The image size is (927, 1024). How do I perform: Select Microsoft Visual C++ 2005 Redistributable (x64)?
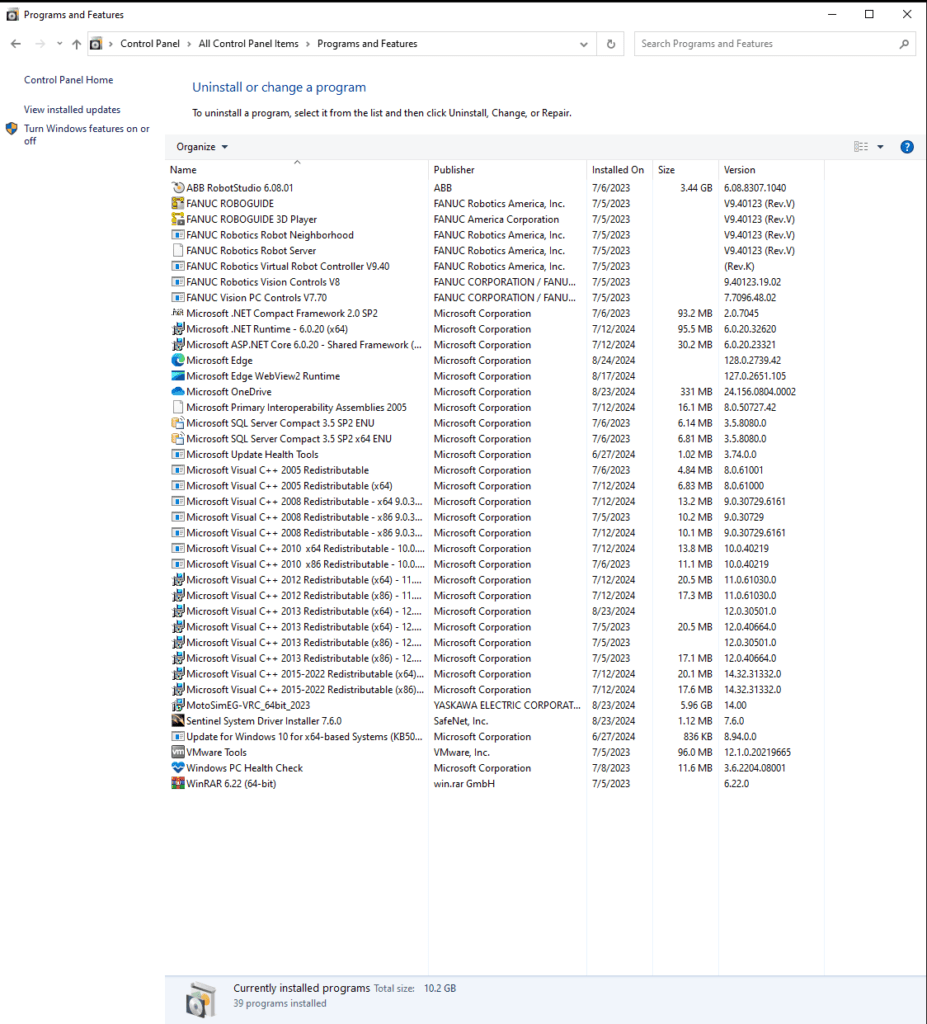pyautogui.click(x=289, y=485)
